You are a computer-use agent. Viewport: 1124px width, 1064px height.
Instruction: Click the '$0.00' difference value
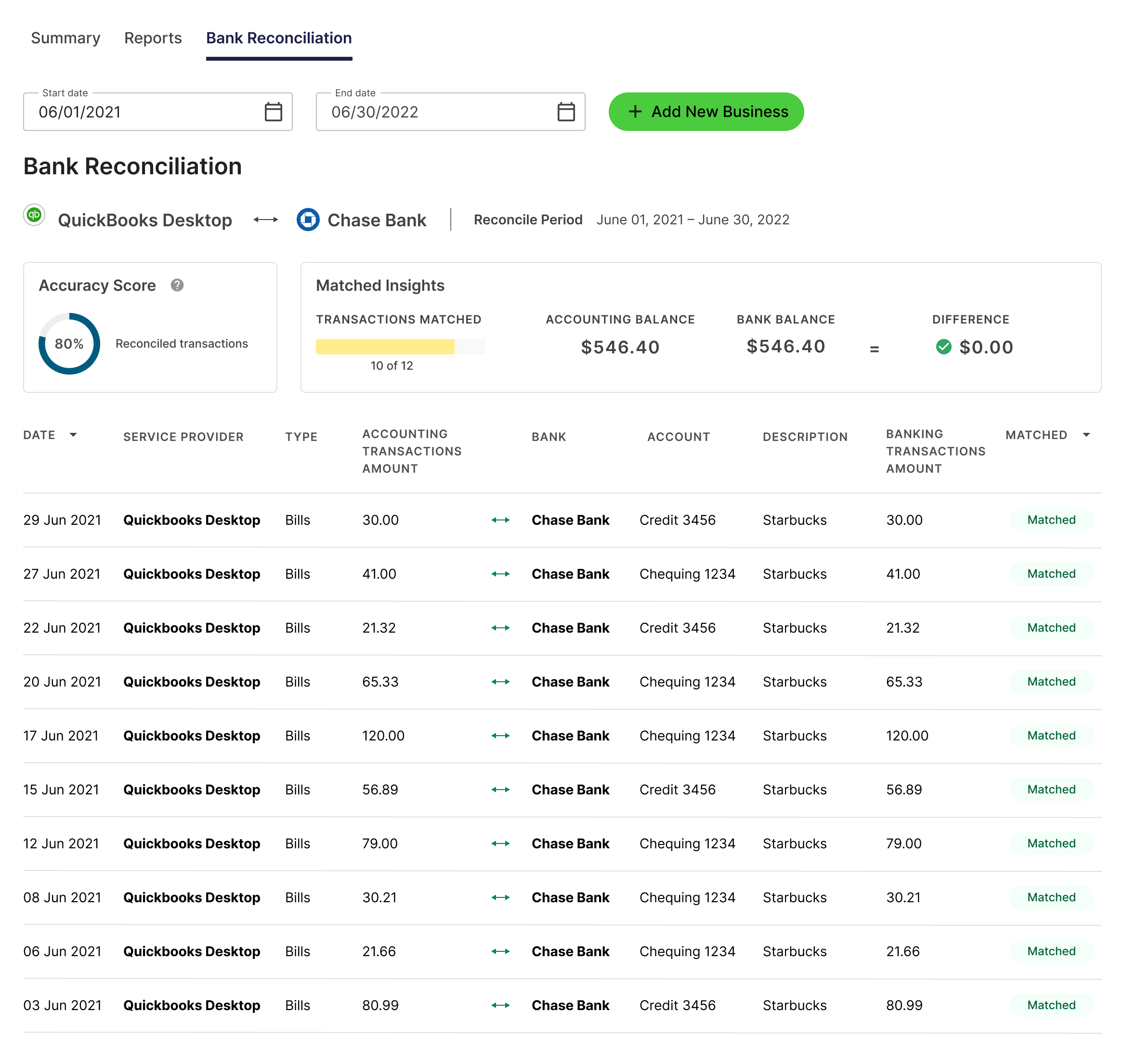pyautogui.click(x=986, y=347)
